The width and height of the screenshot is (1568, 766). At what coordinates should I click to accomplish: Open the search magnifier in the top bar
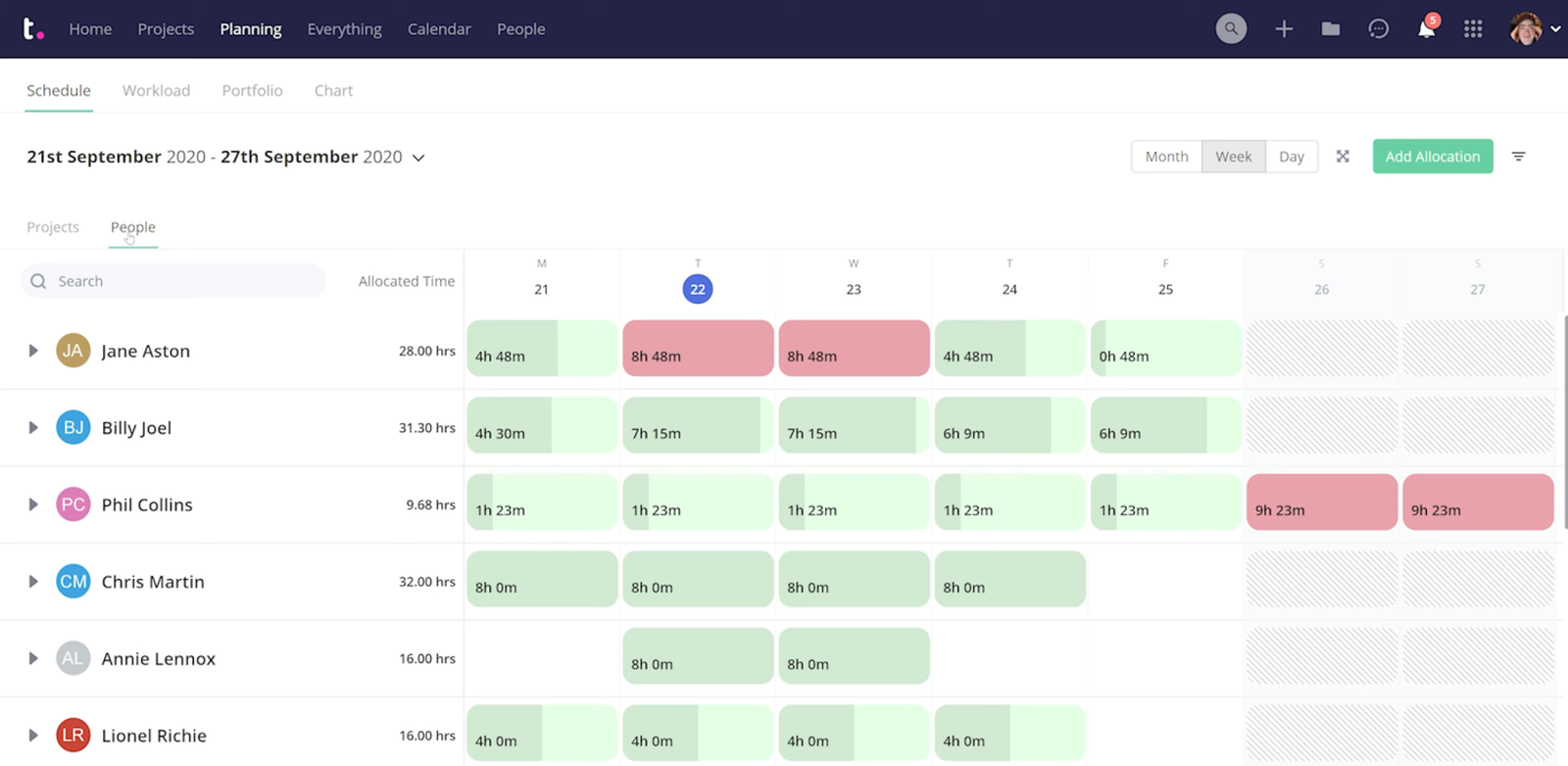tap(1231, 29)
